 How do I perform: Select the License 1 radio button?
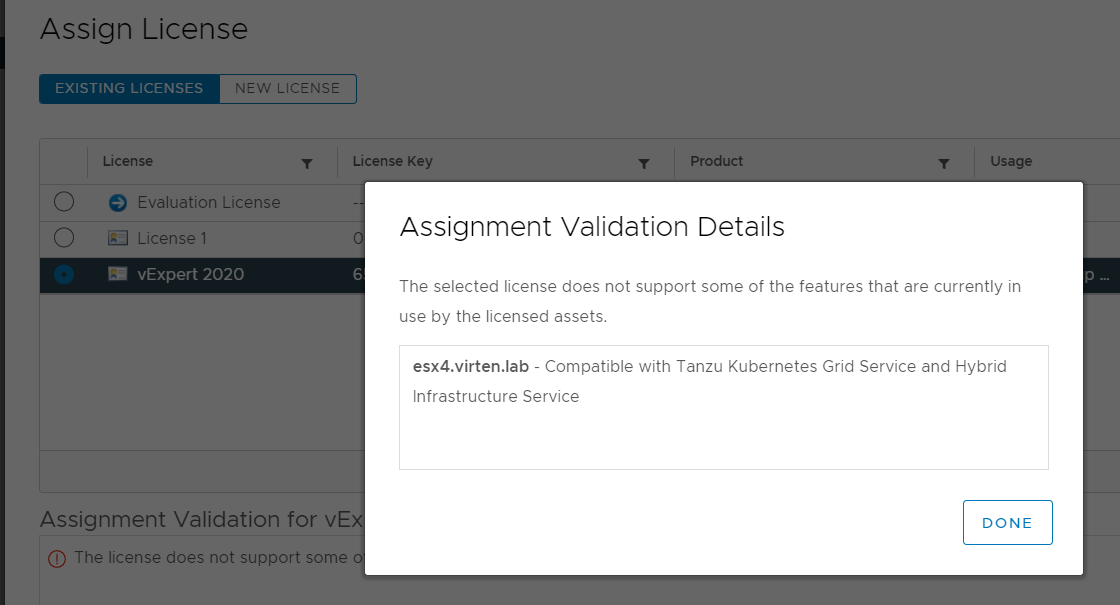click(64, 237)
